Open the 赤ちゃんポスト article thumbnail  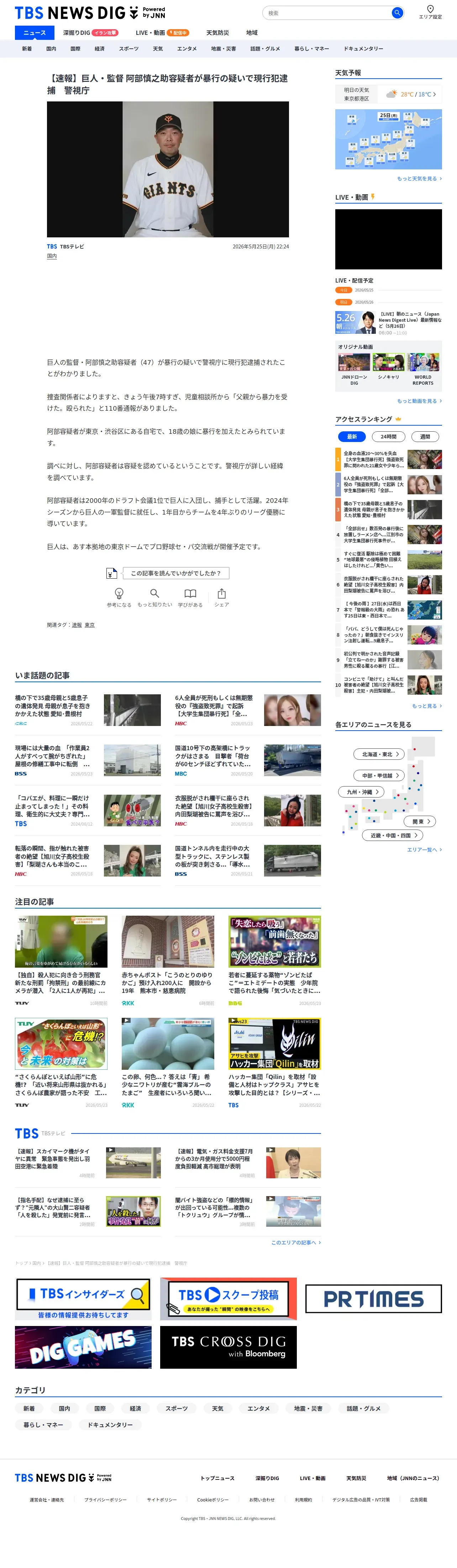pos(168,942)
